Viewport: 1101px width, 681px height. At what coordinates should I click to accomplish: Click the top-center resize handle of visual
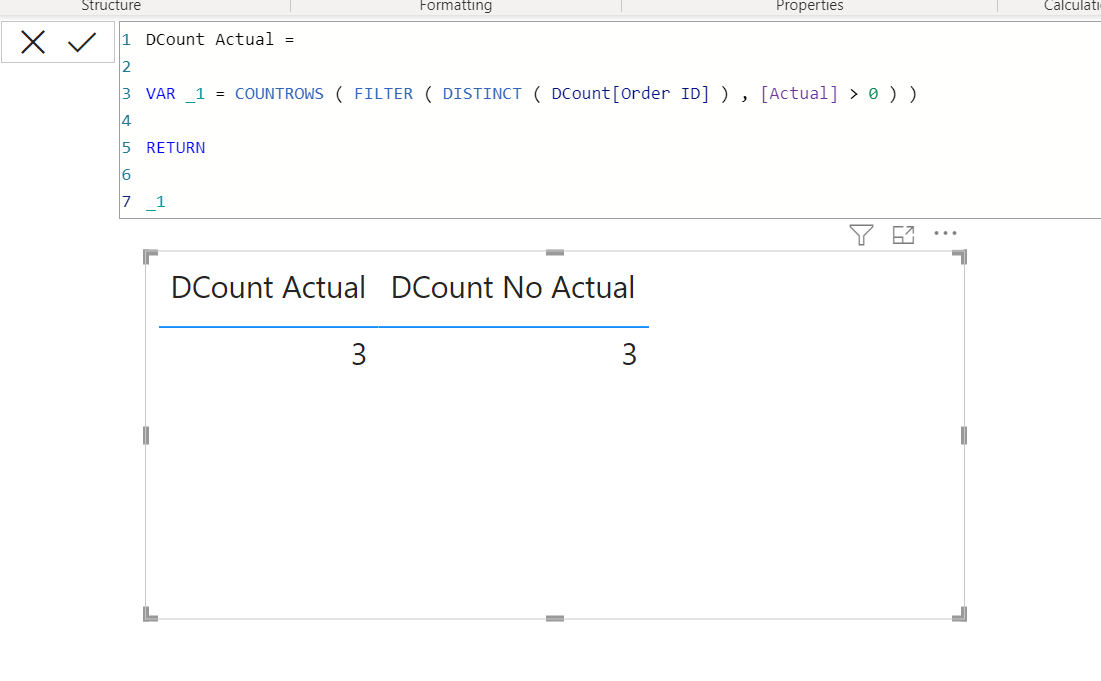click(x=555, y=252)
